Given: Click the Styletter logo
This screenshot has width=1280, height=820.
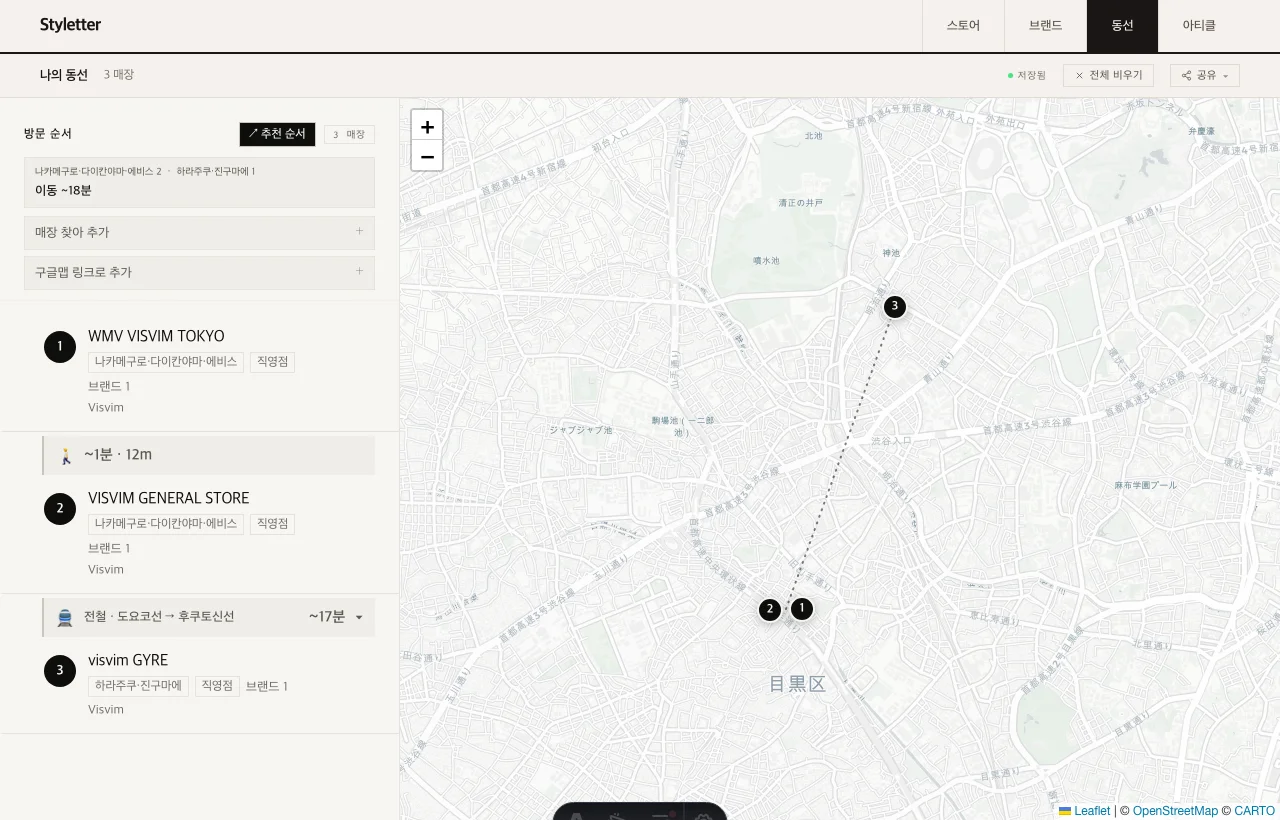Looking at the screenshot, I should [x=70, y=25].
